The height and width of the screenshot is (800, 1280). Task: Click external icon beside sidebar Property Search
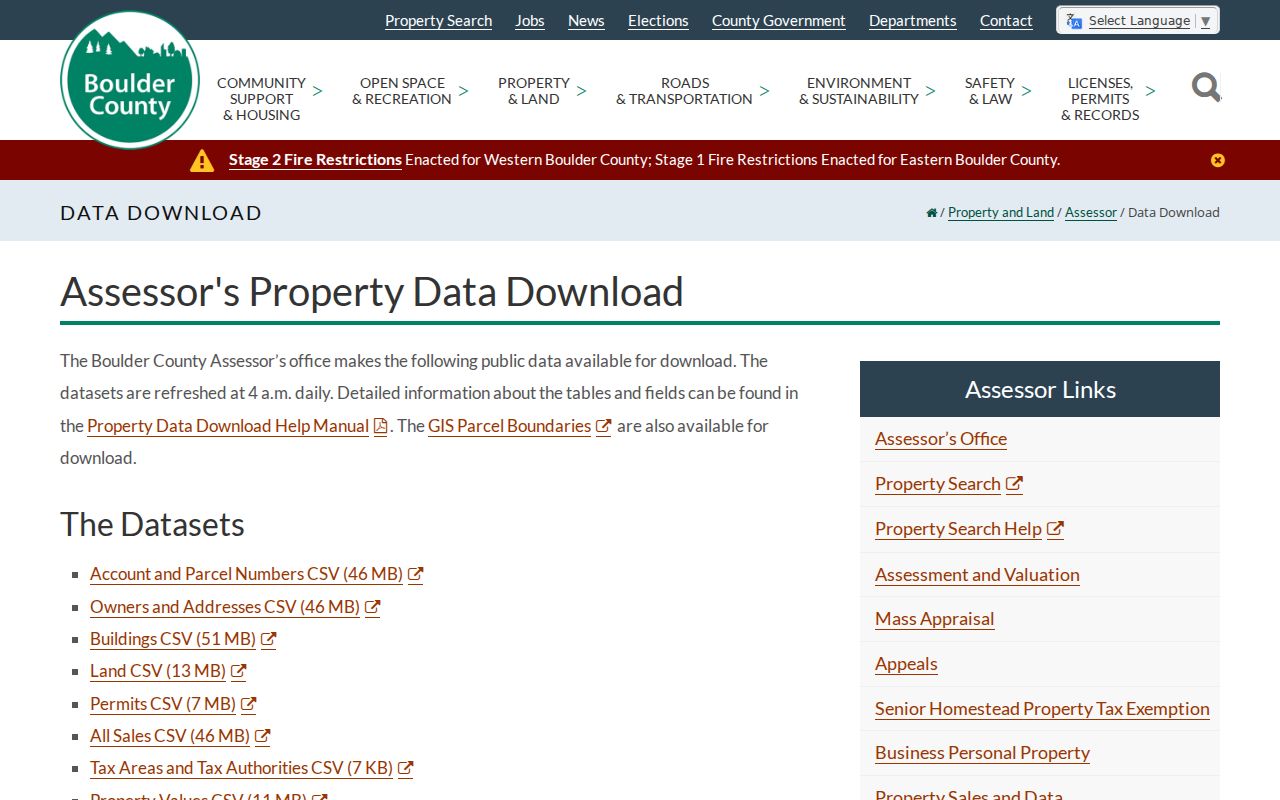pos(1014,484)
